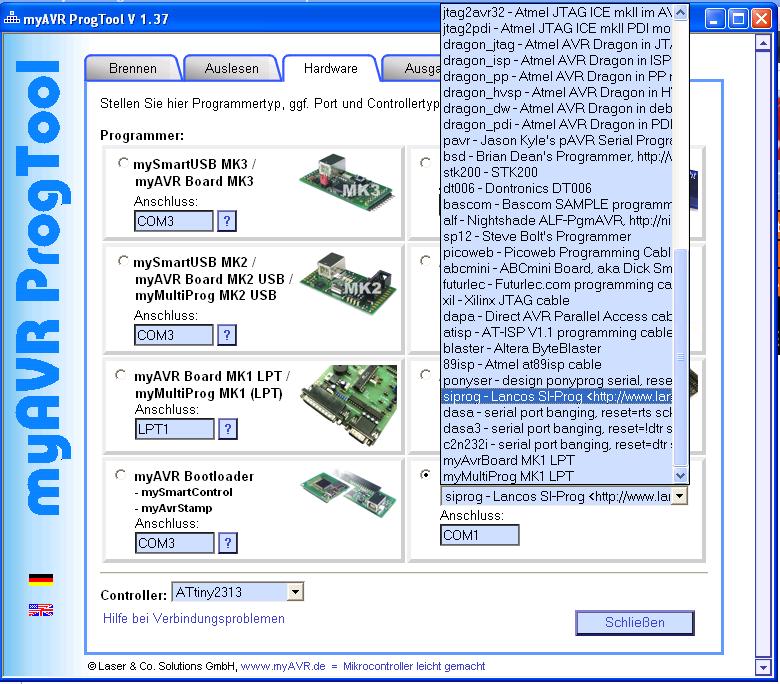Click the COM3 field under mySmartUSB MK3
The height and width of the screenshot is (684, 780).
tap(174, 221)
